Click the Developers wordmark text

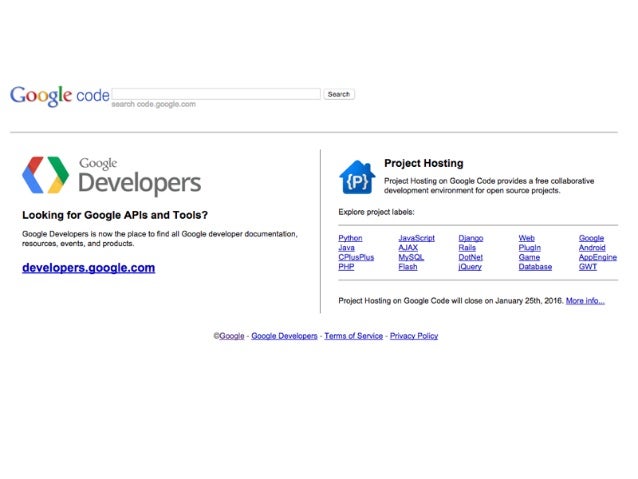coord(140,183)
